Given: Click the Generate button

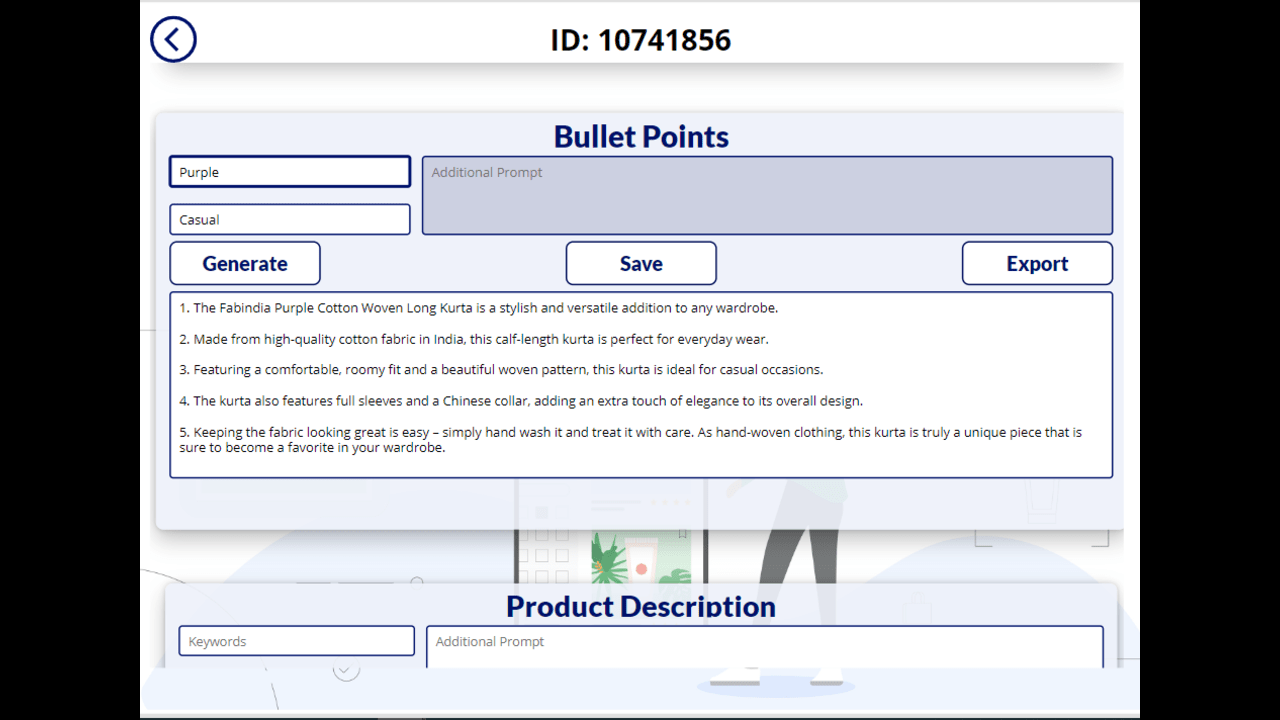Looking at the screenshot, I should pos(245,263).
